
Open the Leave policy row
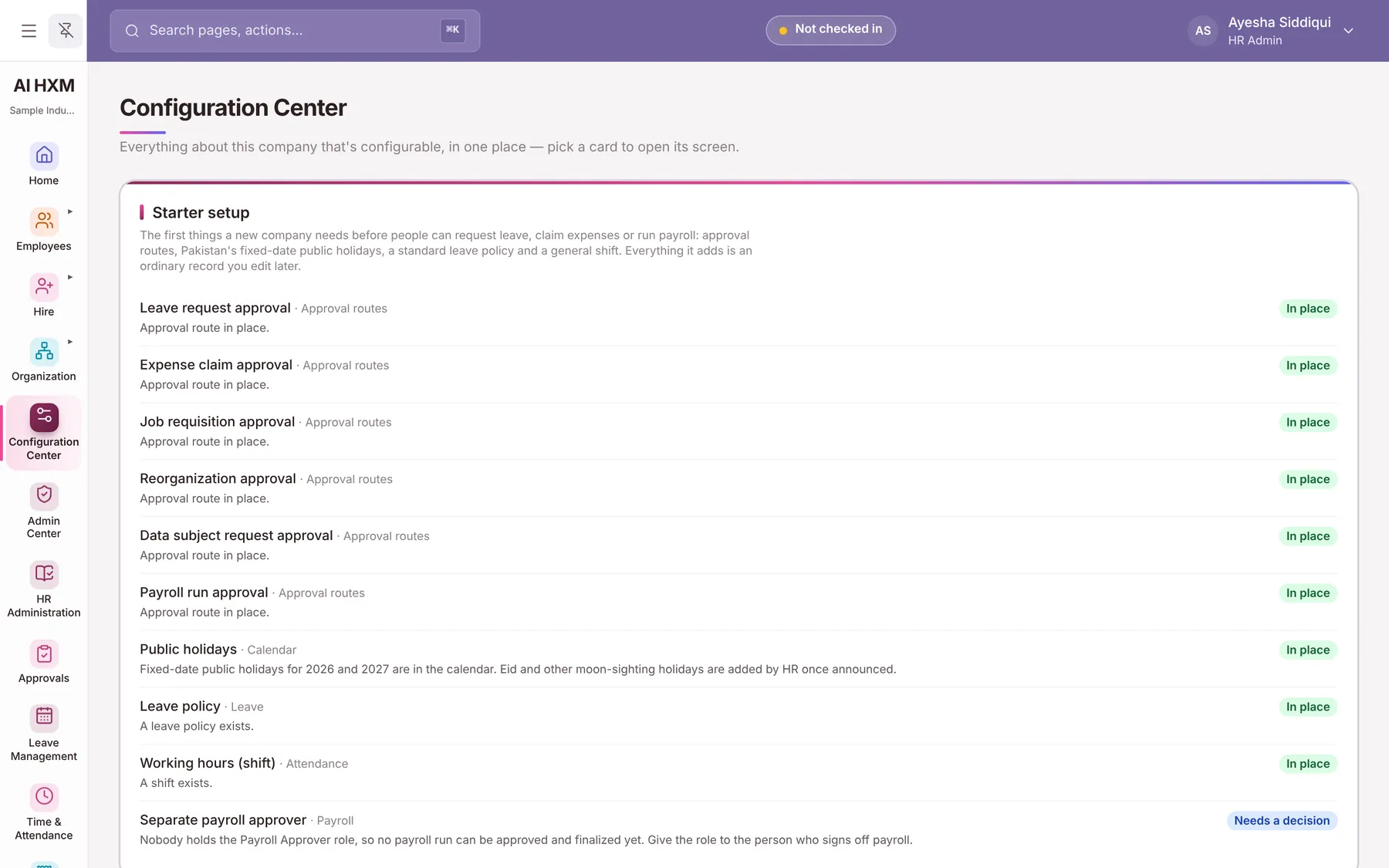click(738, 715)
